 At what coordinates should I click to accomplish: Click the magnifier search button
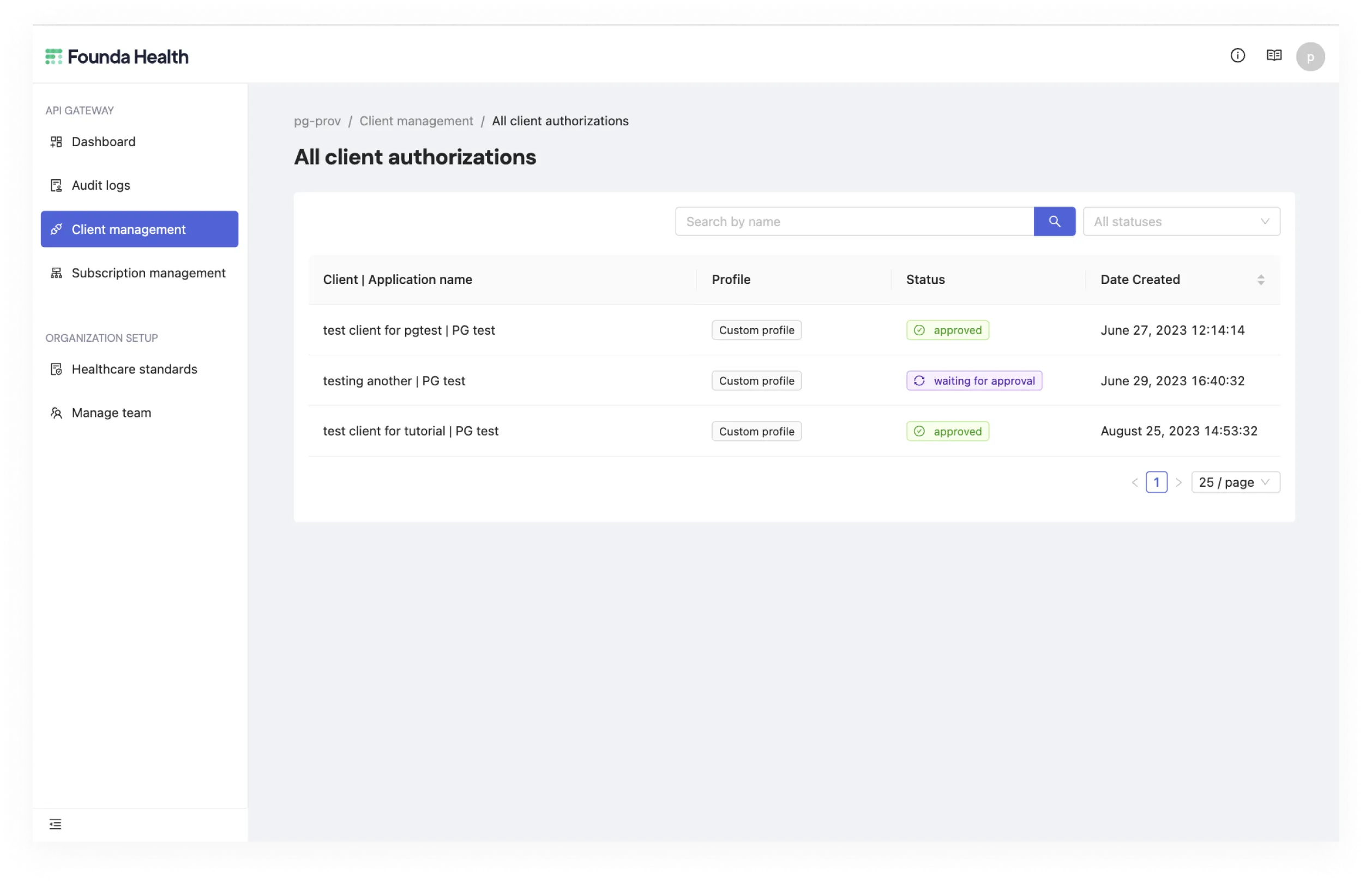click(x=1054, y=221)
